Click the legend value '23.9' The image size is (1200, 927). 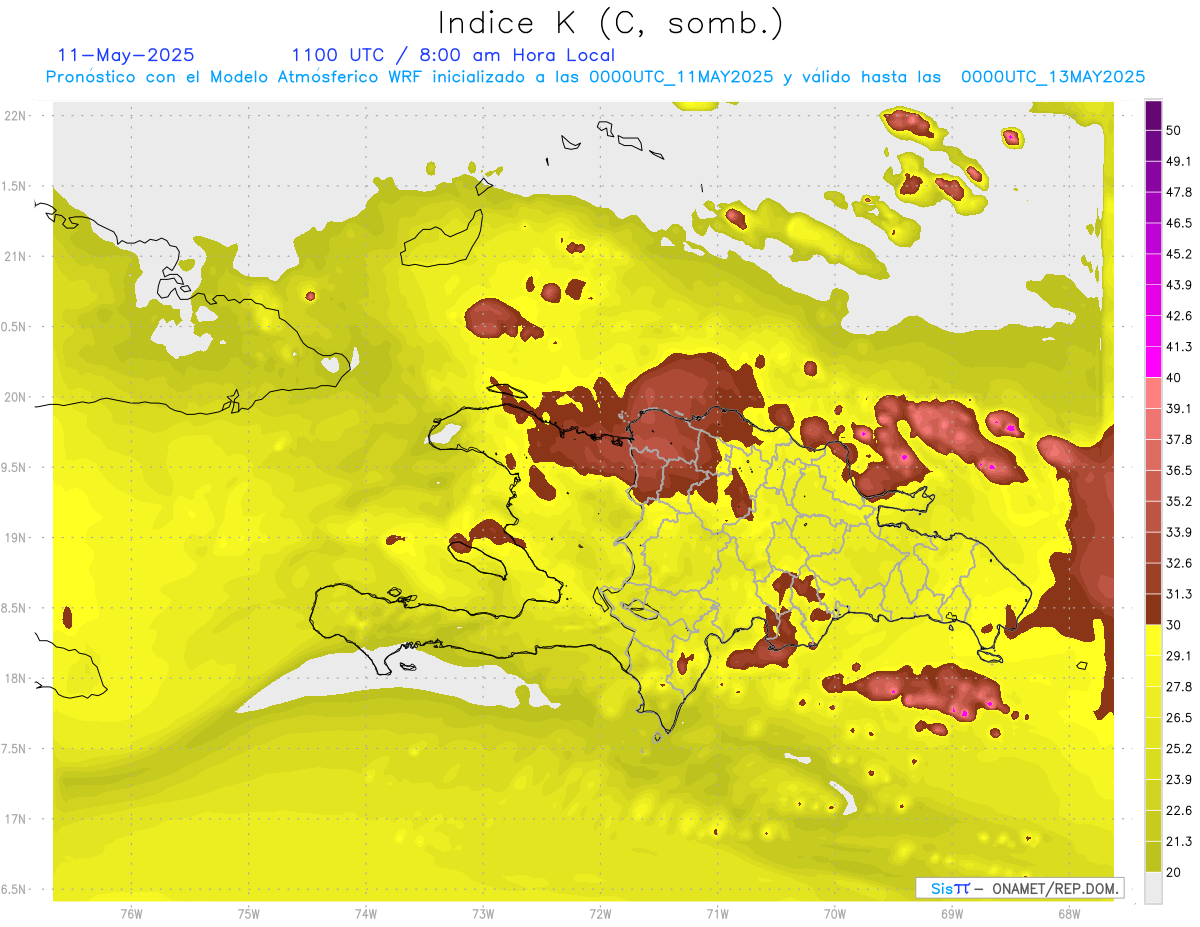click(1178, 780)
